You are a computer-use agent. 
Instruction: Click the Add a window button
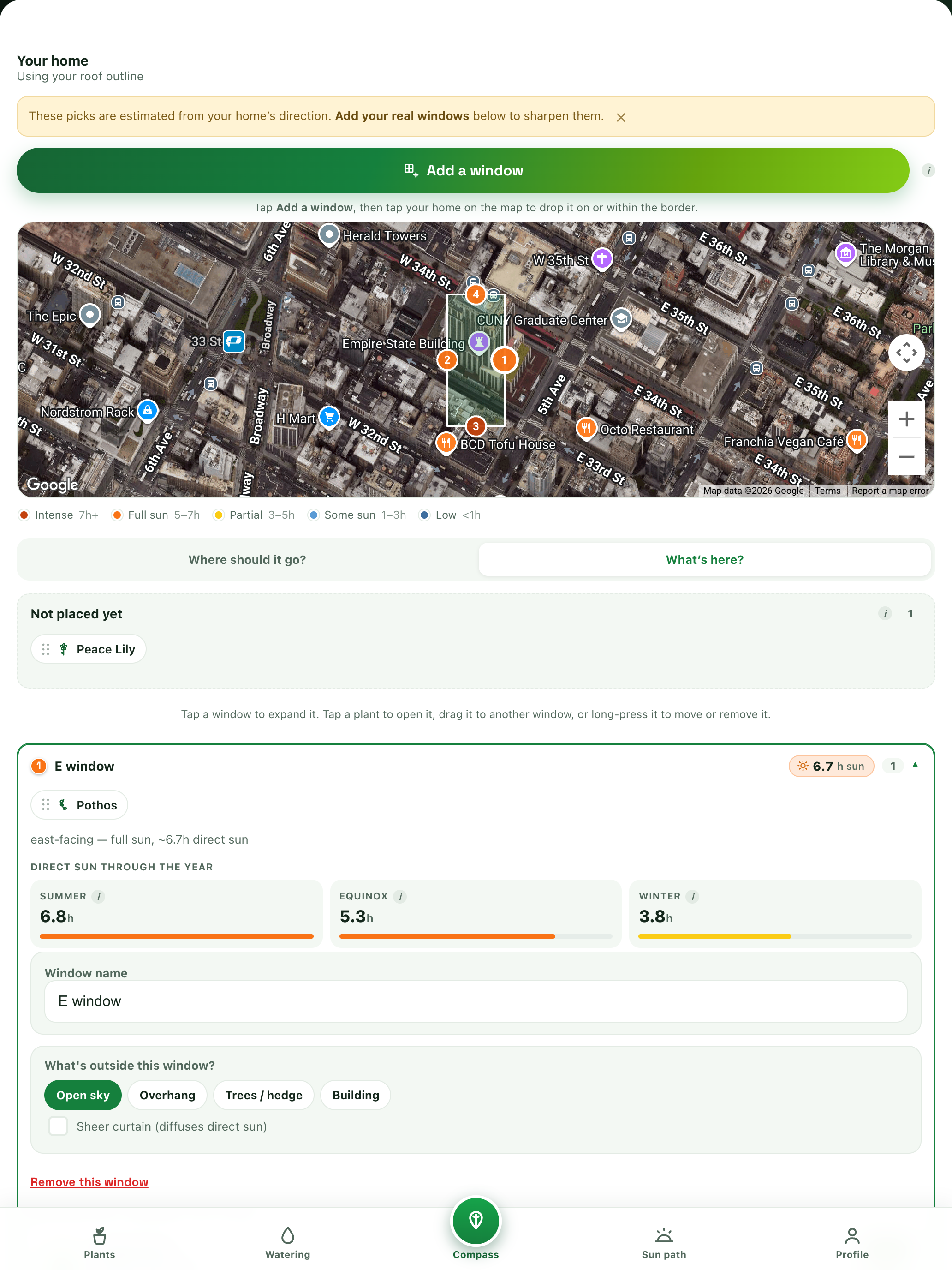coord(463,171)
